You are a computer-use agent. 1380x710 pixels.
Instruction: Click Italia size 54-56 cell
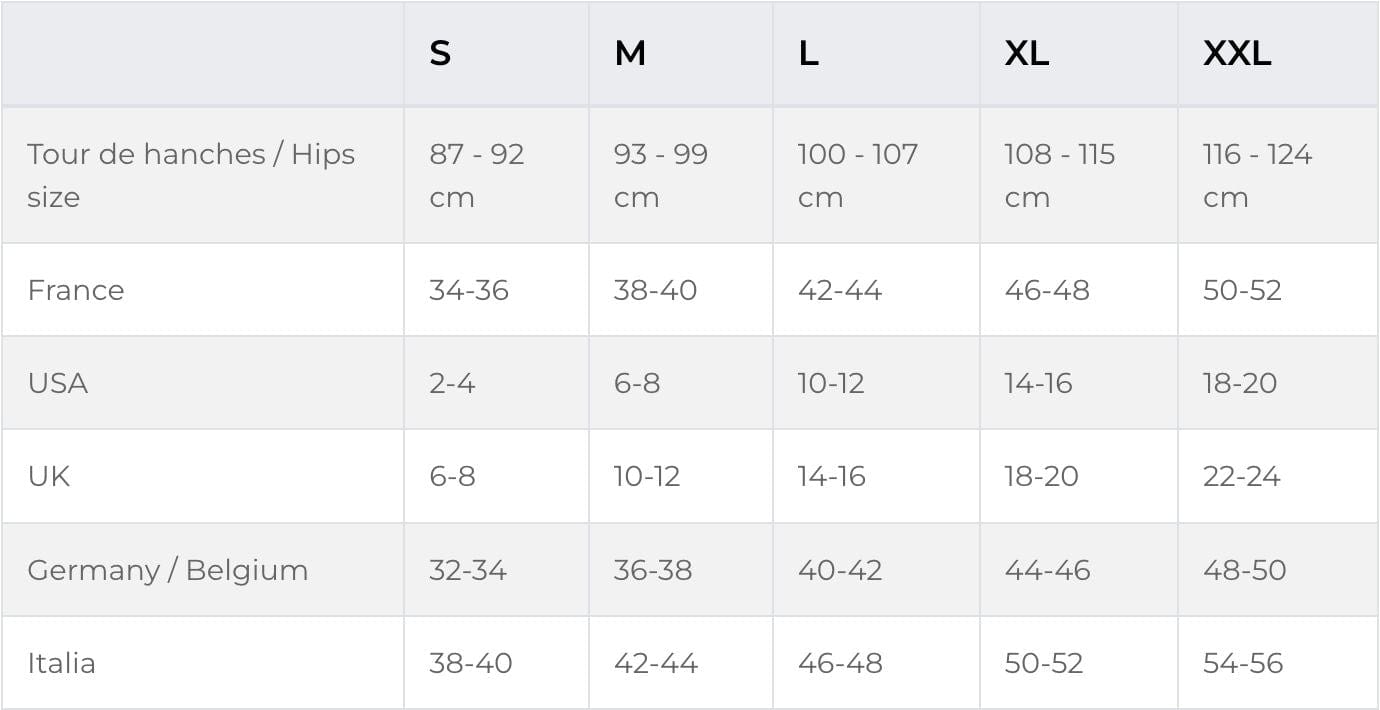click(1243, 663)
